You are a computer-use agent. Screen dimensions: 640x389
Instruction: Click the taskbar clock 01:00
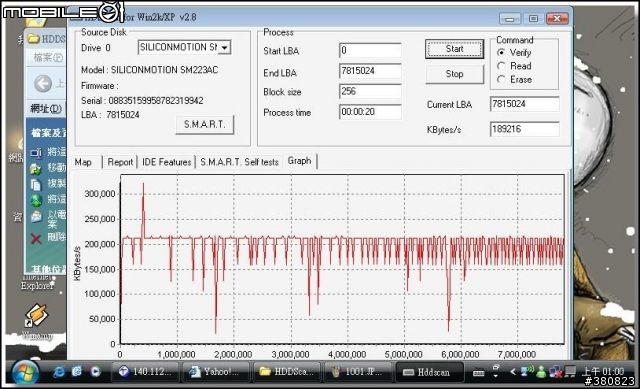(x=603, y=371)
